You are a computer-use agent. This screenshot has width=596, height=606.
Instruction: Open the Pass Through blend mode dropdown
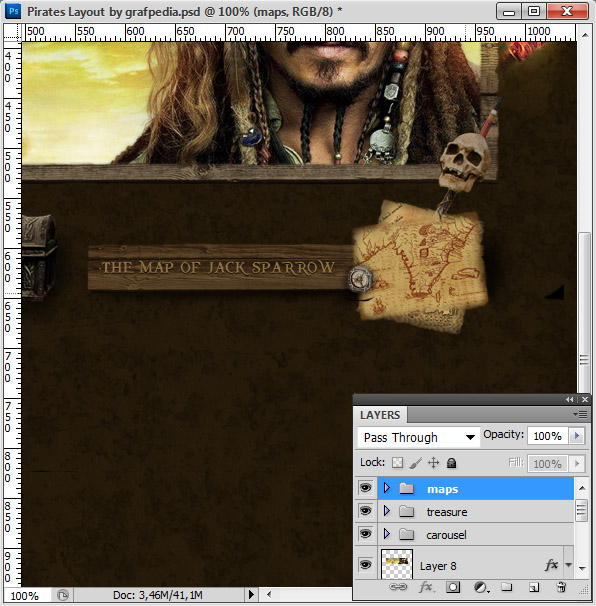[419, 437]
